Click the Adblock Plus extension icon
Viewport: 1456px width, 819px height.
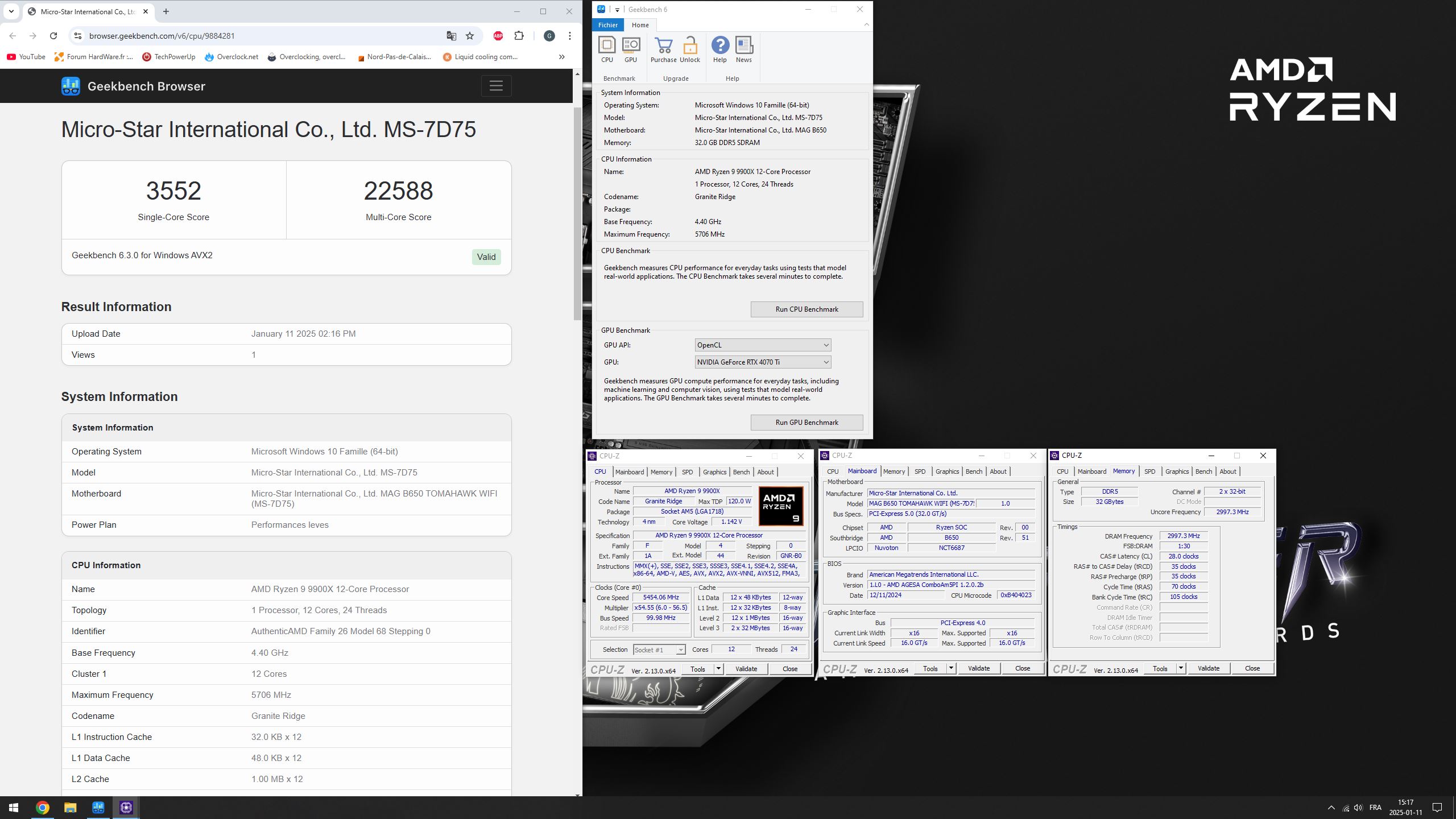(x=498, y=36)
